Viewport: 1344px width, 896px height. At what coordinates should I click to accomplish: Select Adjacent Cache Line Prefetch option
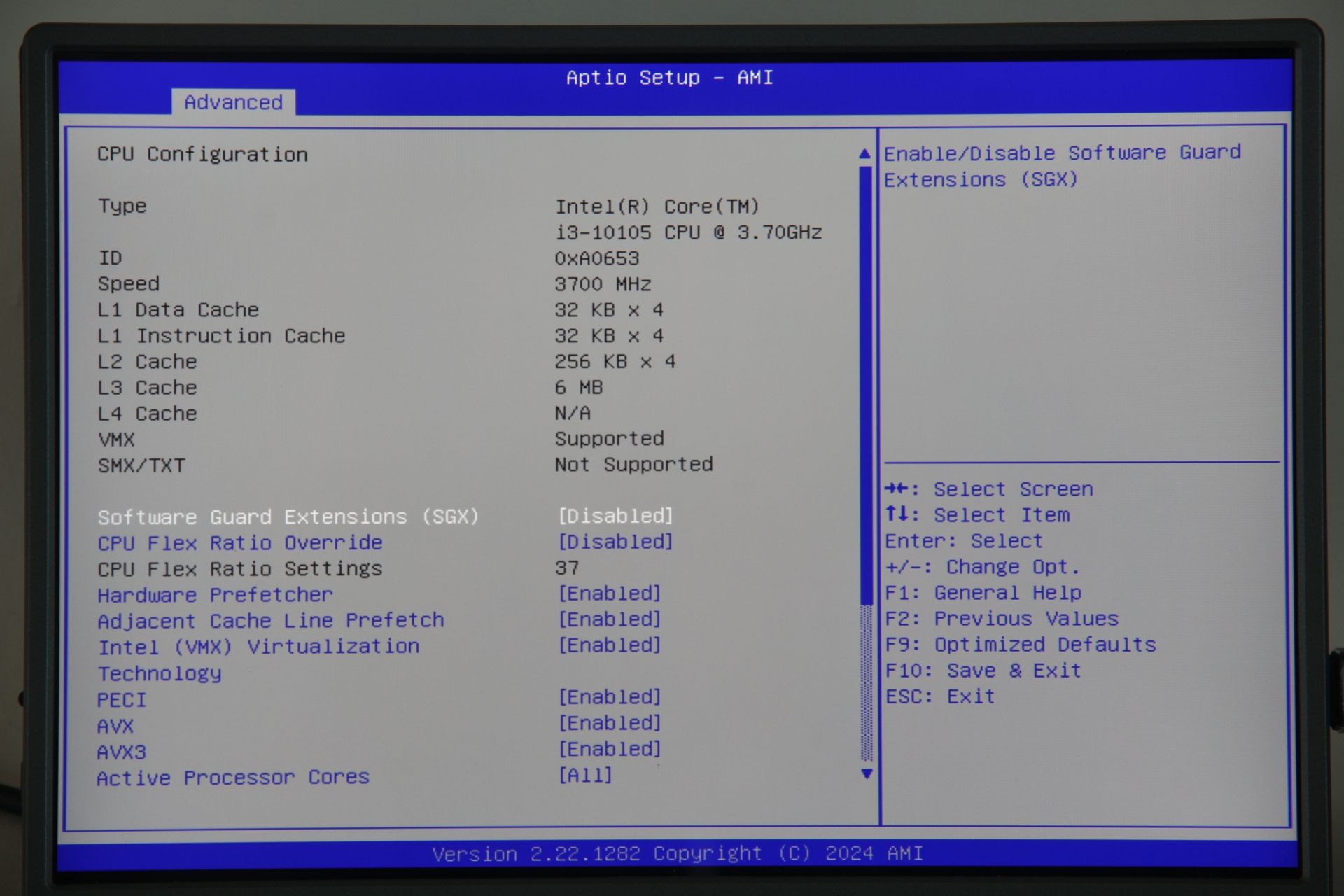pyautogui.click(x=270, y=621)
